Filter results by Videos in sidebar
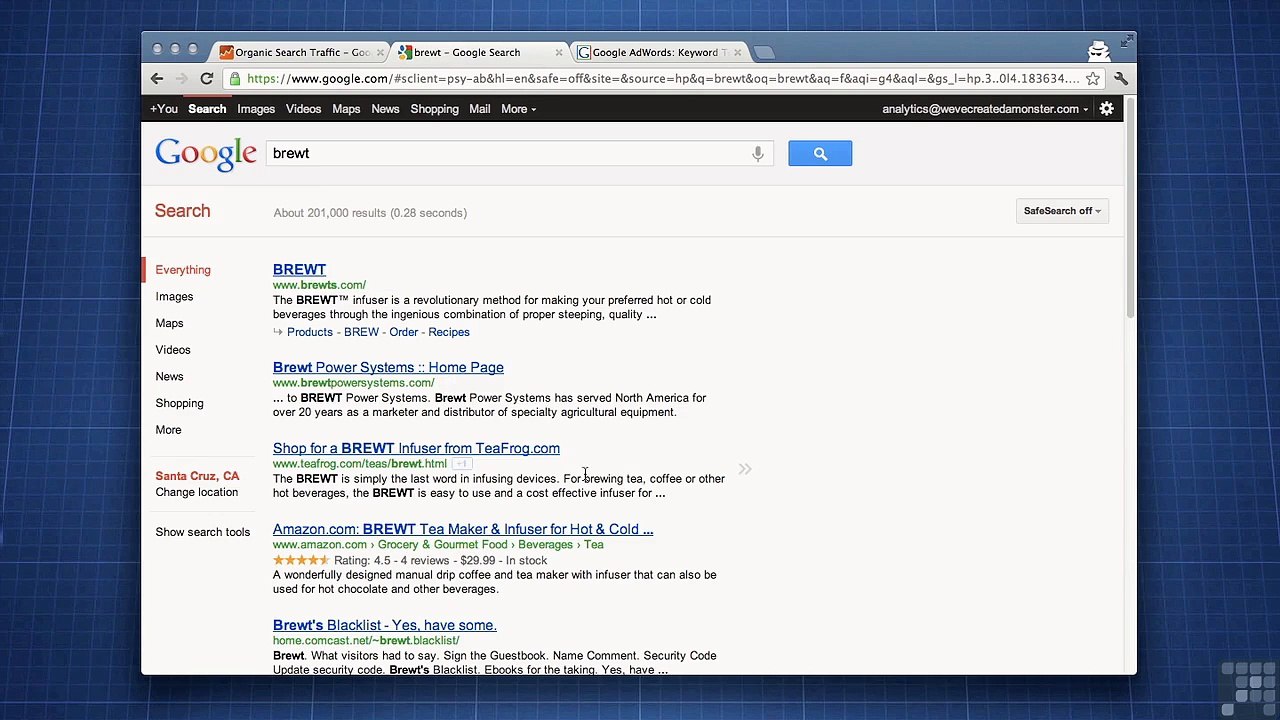The height and width of the screenshot is (720, 1280). (173, 350)
